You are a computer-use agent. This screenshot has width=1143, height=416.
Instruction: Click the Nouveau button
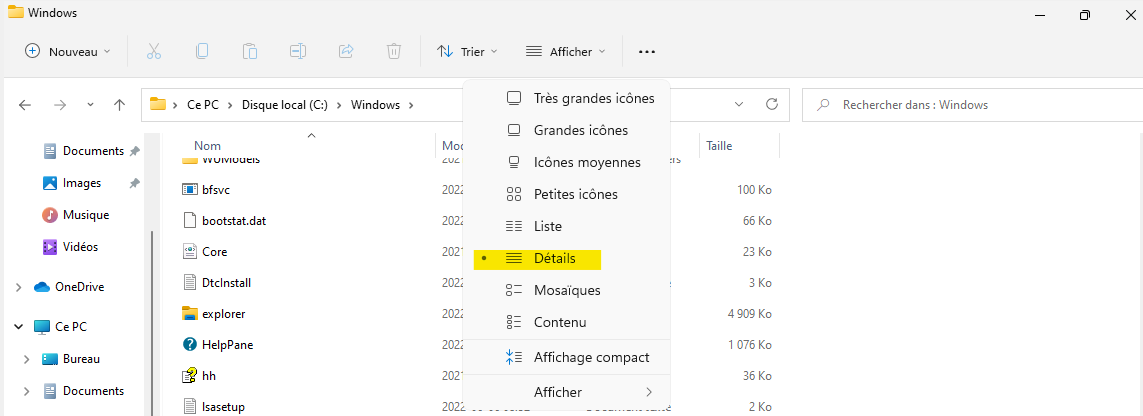[x=68, y=51]
